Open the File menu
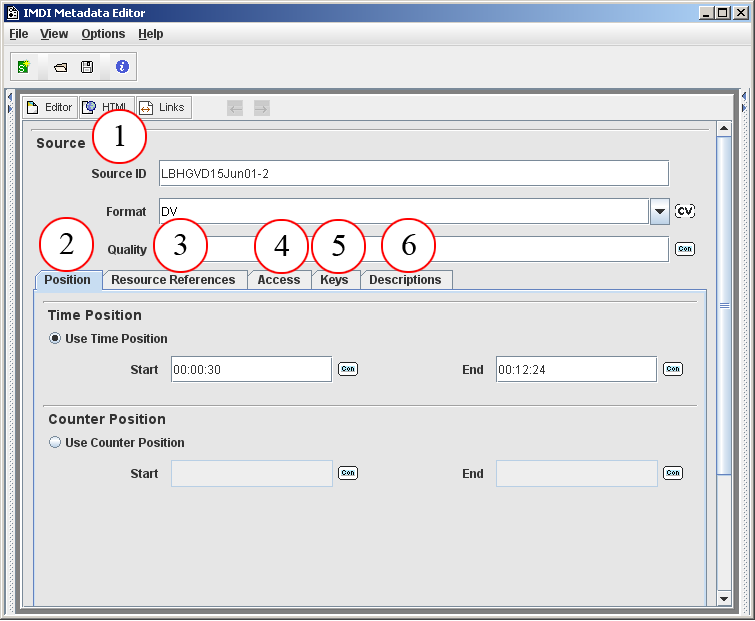 pos(19,34)
